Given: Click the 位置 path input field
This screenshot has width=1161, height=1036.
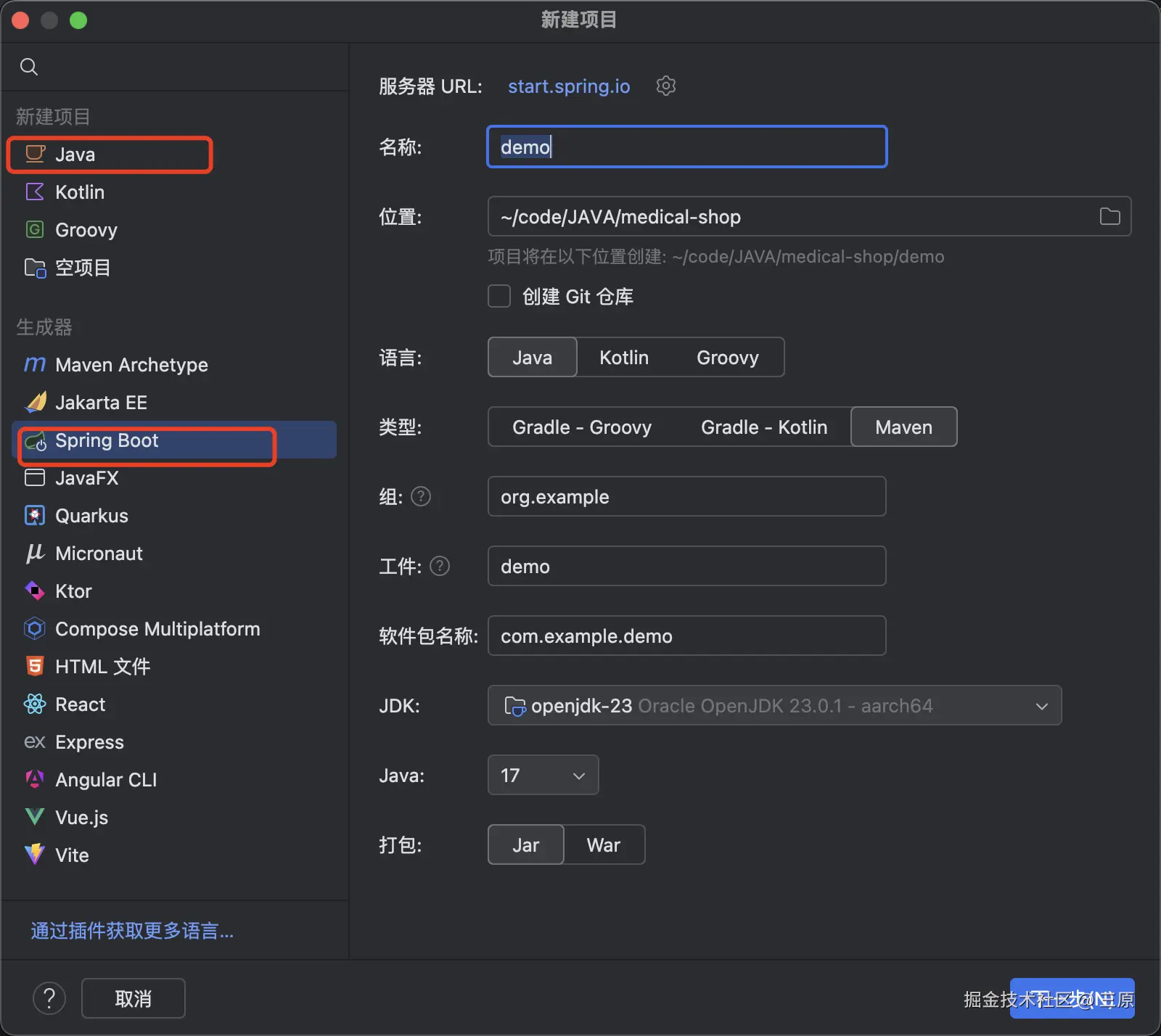Looking at the screenshot, I should (810, 216).
